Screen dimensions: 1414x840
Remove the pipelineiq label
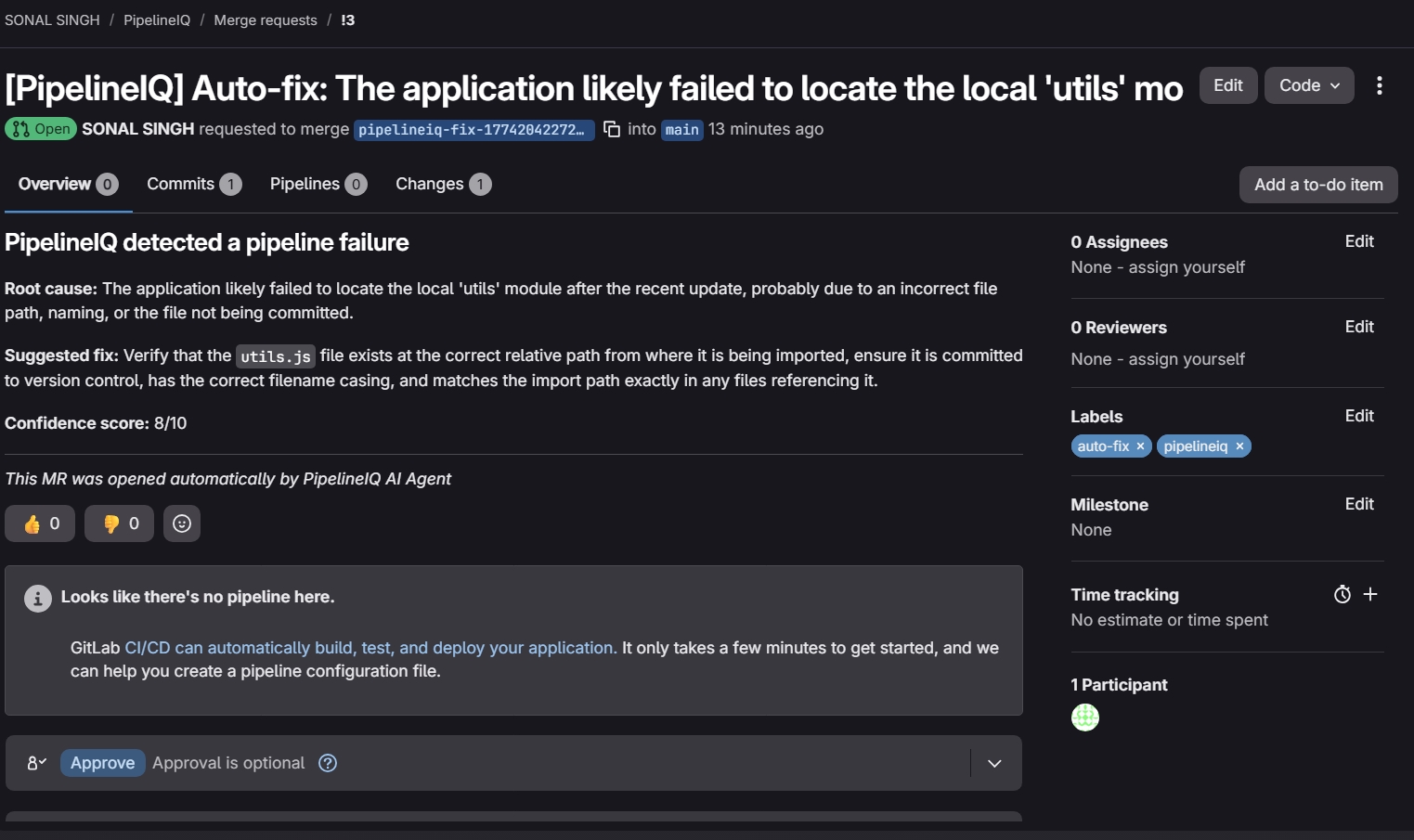tap(1239, 446)
